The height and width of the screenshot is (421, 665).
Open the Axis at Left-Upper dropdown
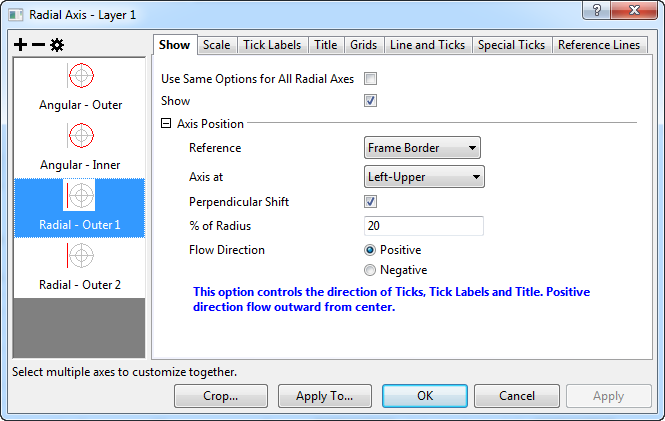coord(424,177)
